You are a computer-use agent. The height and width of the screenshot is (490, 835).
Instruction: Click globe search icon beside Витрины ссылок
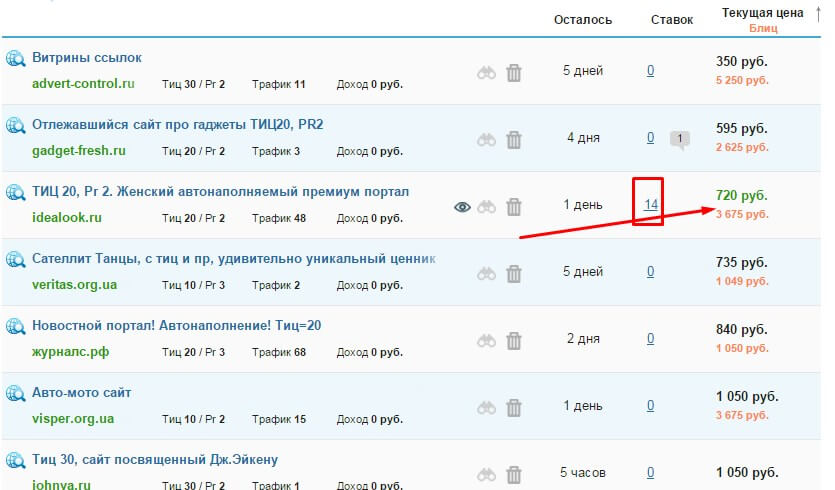point(15,59)
